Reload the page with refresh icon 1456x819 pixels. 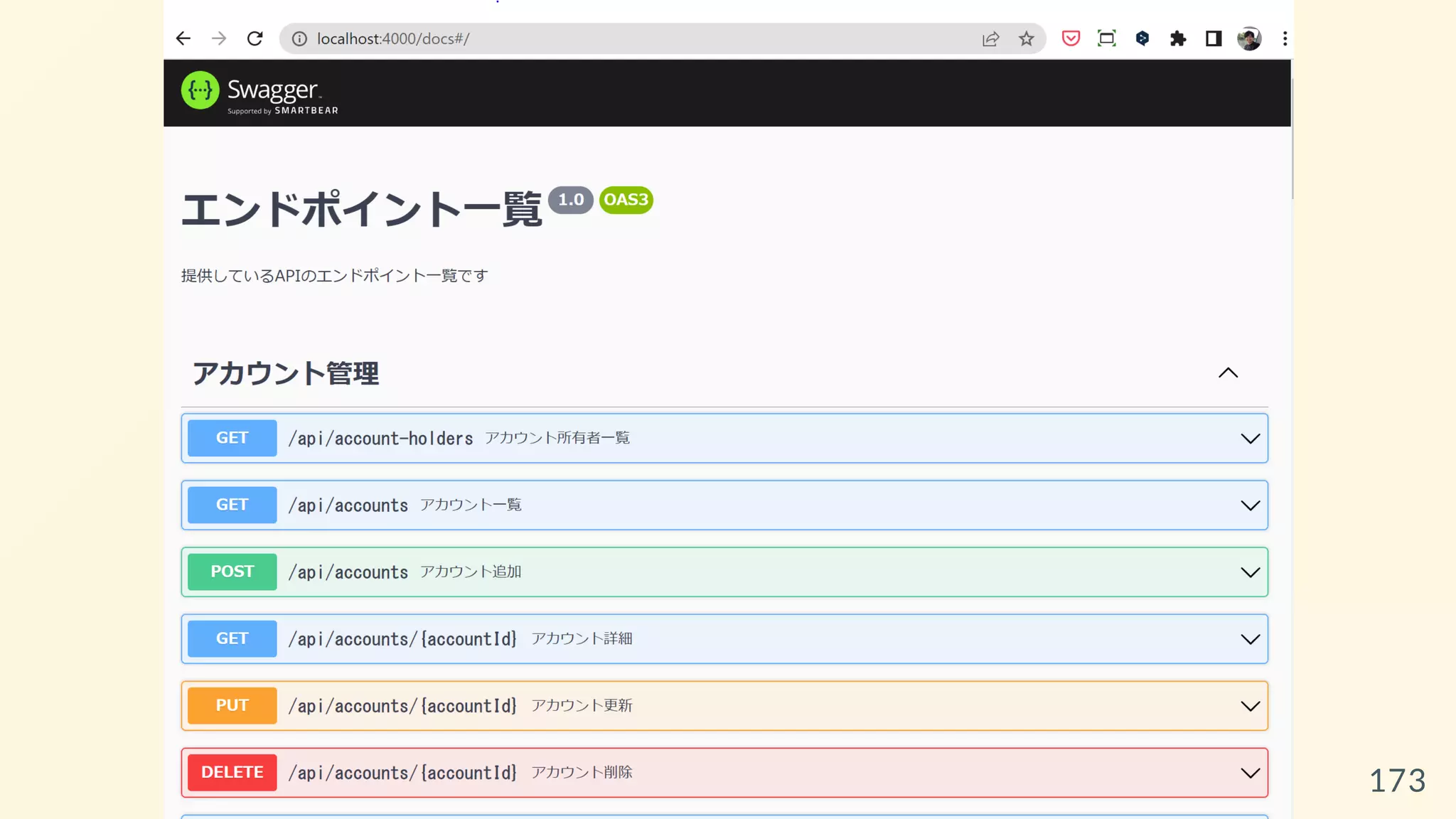click(255, 38)
